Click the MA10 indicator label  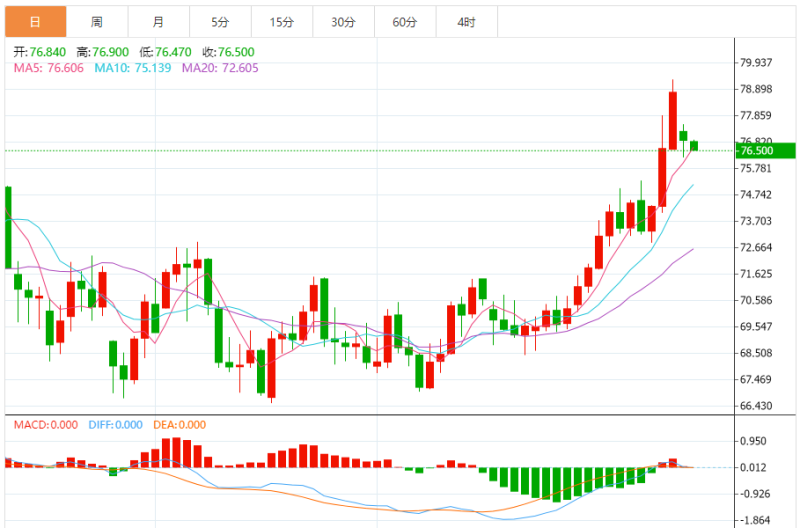click(133, 68)
